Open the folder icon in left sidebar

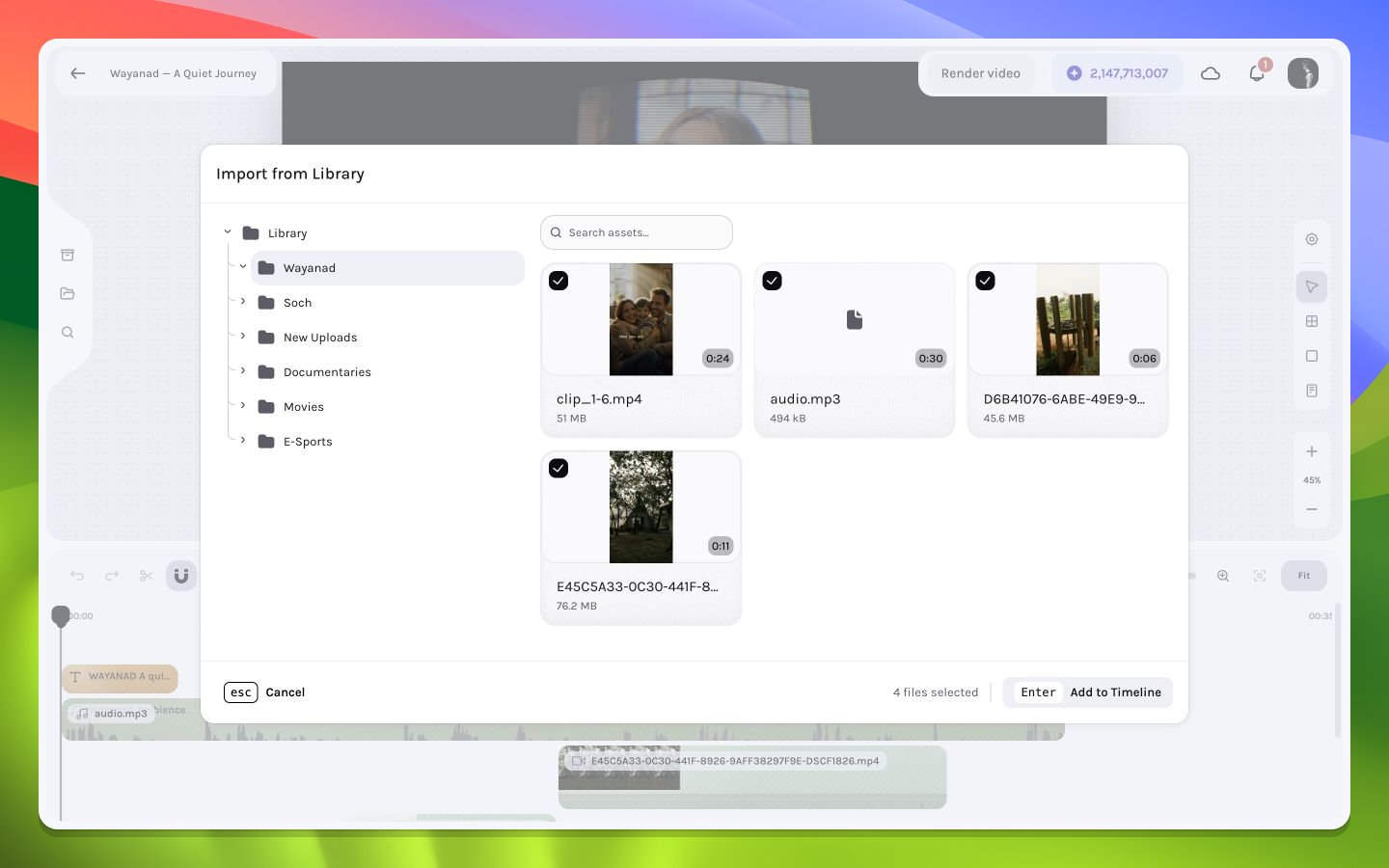[x=68, y=293]
